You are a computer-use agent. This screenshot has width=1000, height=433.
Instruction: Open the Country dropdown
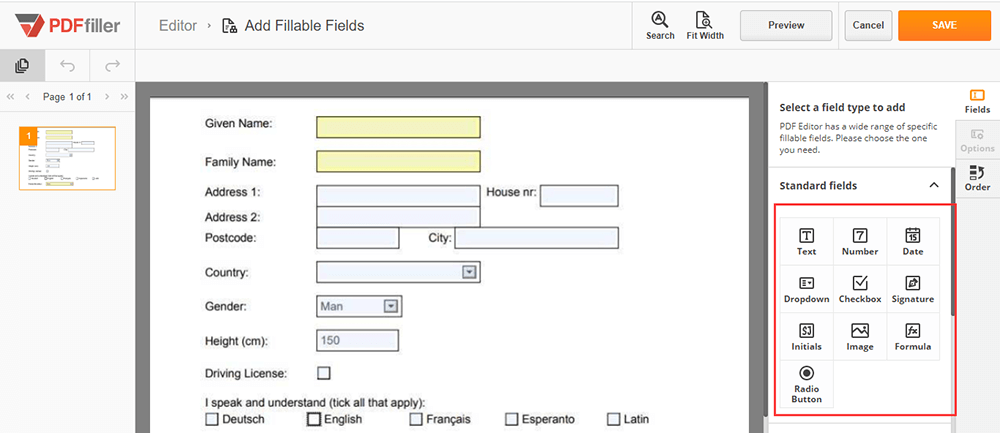click(468, 272)
